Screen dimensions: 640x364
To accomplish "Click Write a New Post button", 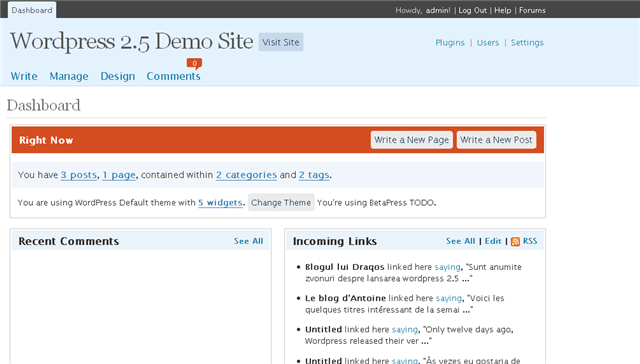I will (496, 140).
